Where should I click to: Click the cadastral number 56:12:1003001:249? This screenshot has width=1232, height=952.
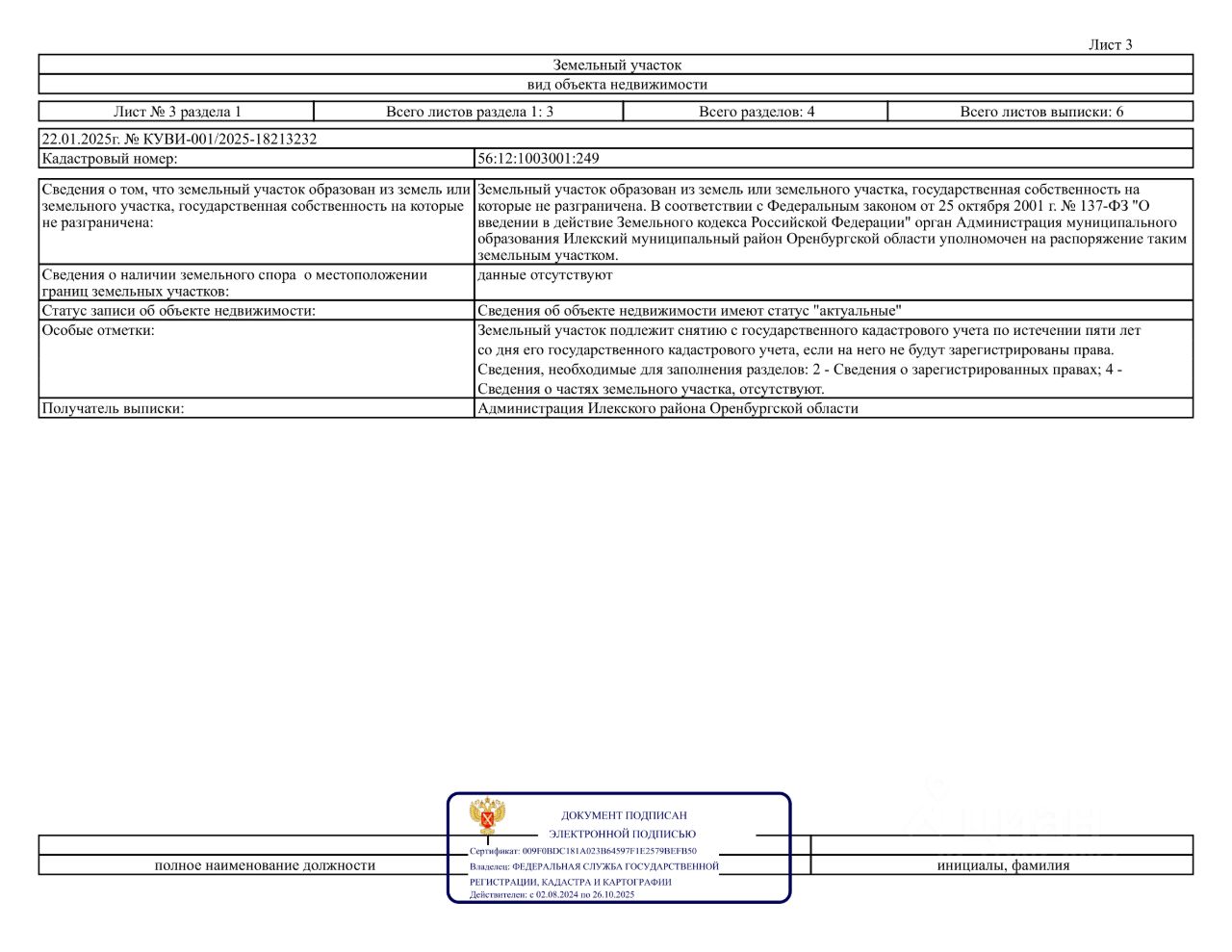[538, 159]
